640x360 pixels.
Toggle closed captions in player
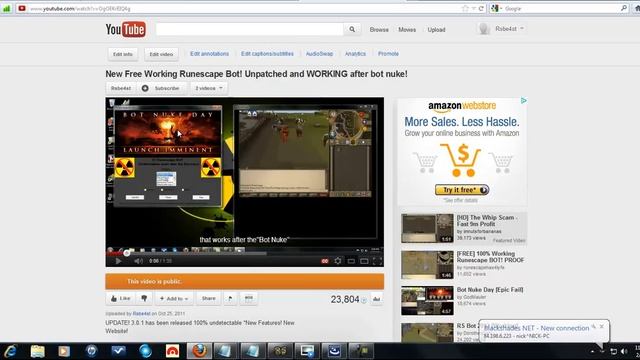click(325, 261)
